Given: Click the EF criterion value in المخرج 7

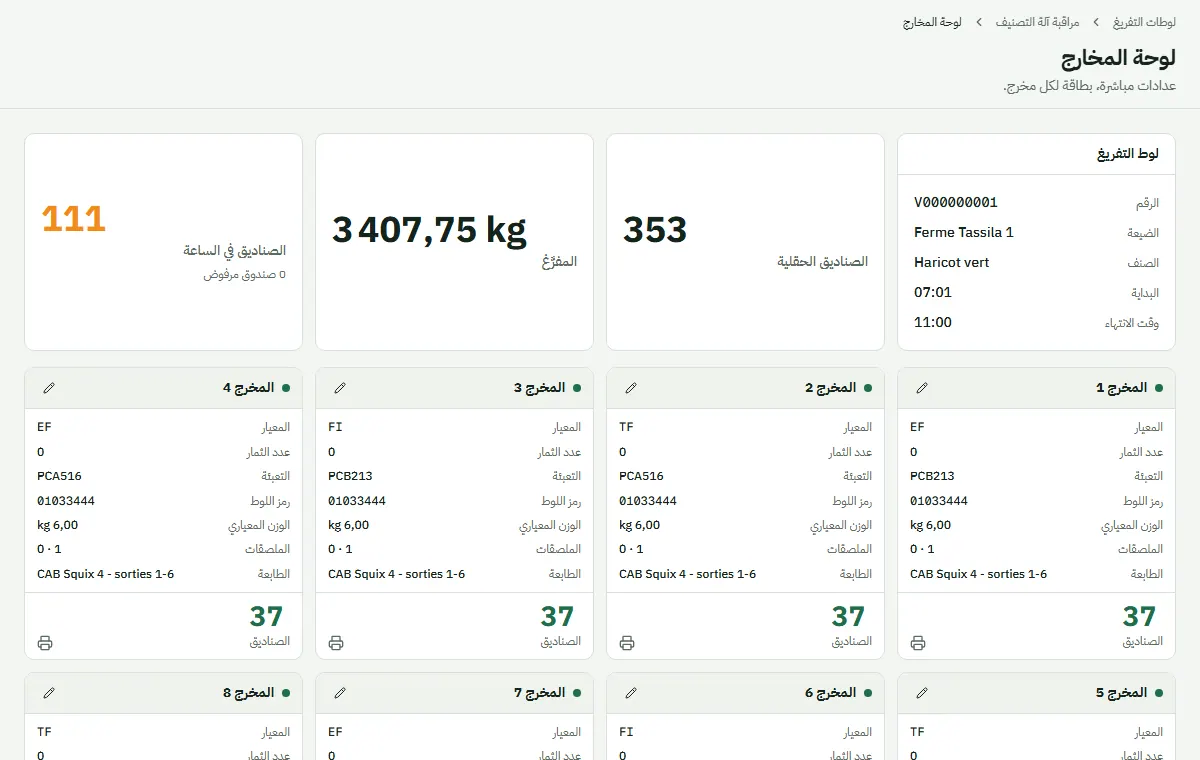Looking at the screenshot, I should pyautogui.click(x=335, y=732).
